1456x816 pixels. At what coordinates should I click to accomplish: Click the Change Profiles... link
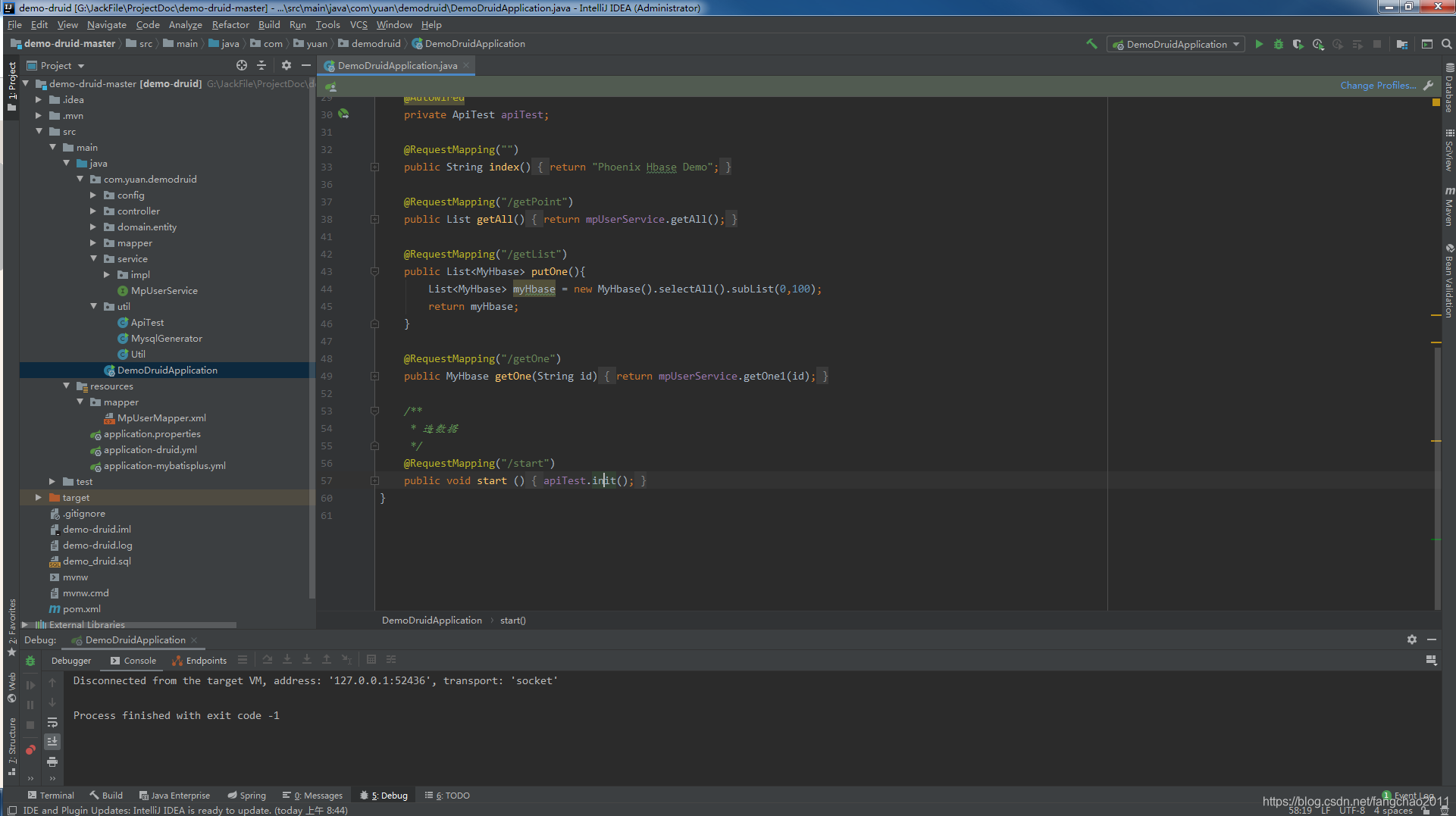click(1378, 85)
